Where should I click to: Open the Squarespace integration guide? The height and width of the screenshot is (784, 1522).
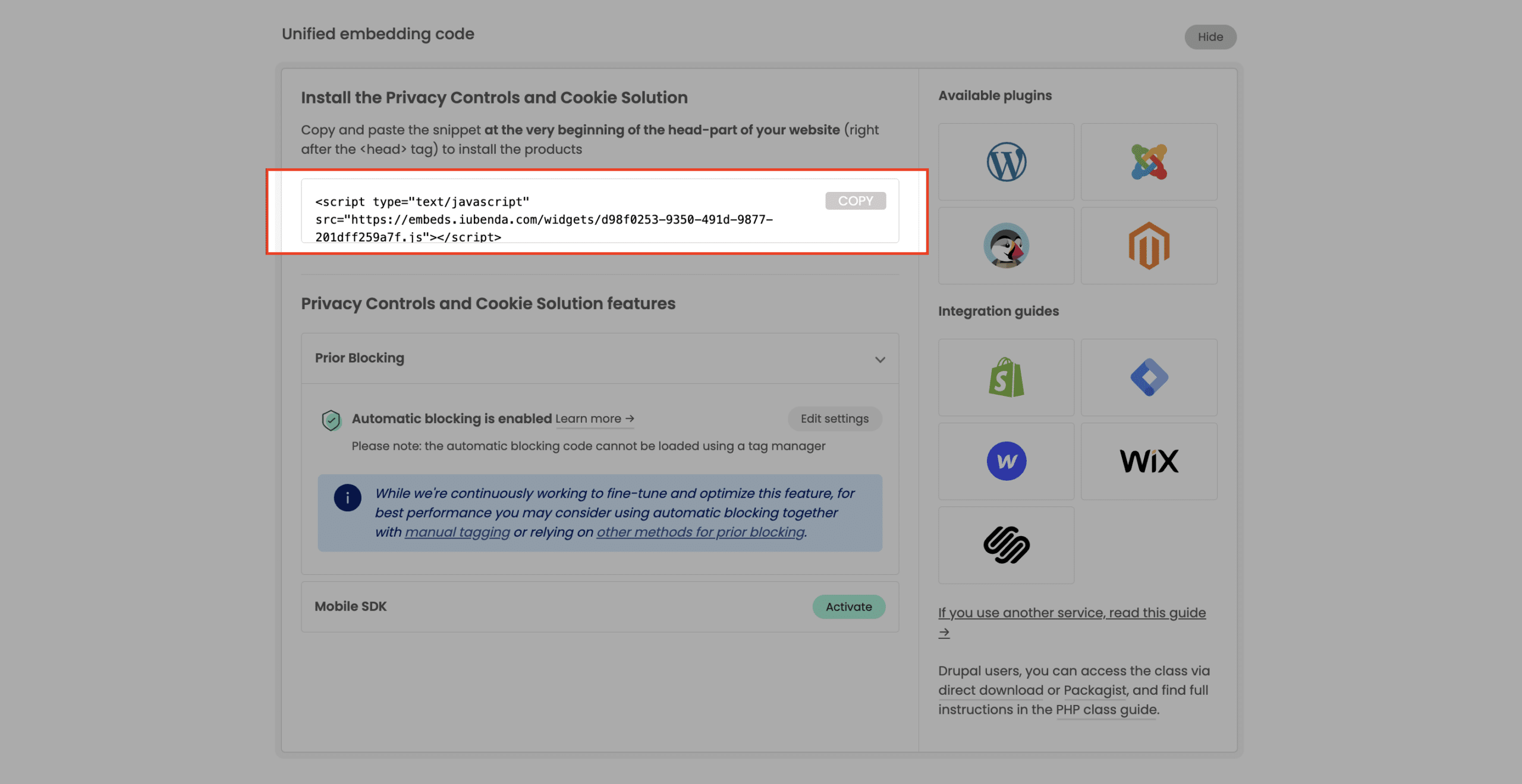pyautogui.click(x=1006, y=545)
